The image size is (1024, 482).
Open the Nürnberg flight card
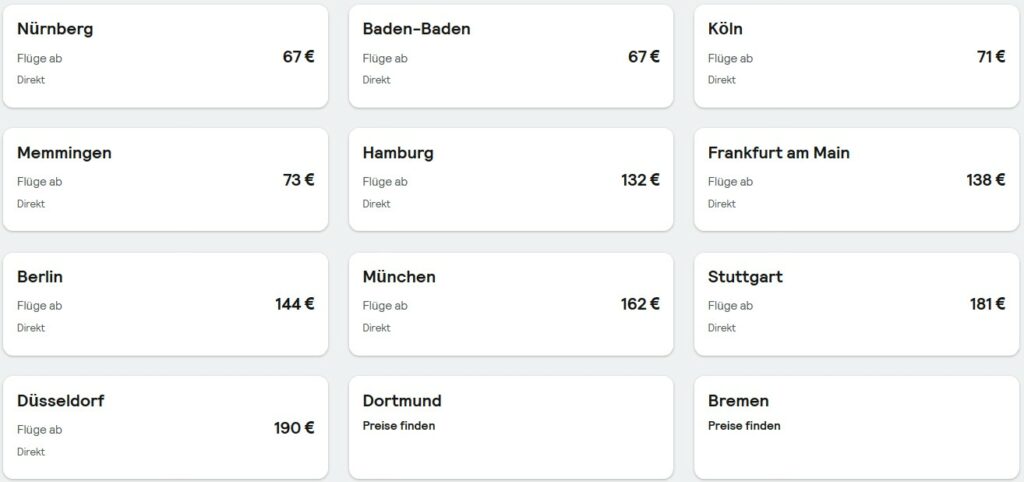(165, 56)
